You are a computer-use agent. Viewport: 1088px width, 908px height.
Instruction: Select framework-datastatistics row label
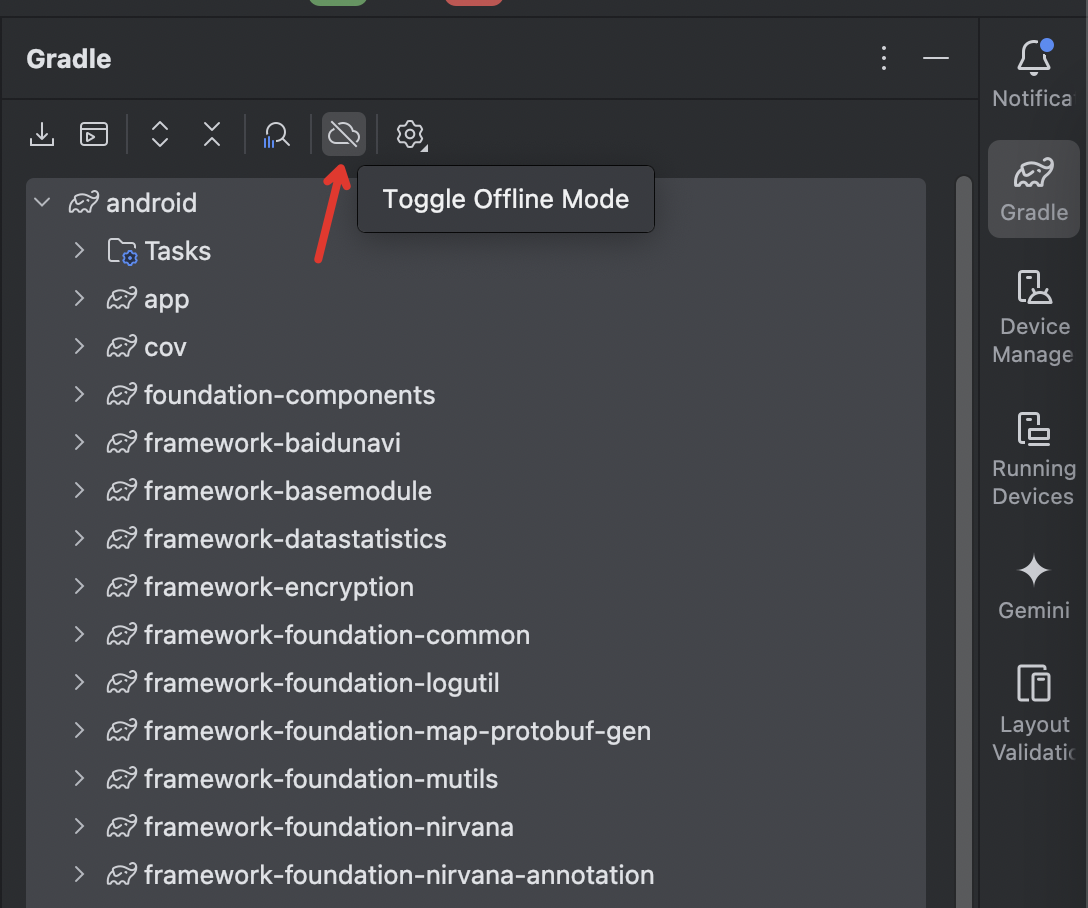(x=295, y=539)
